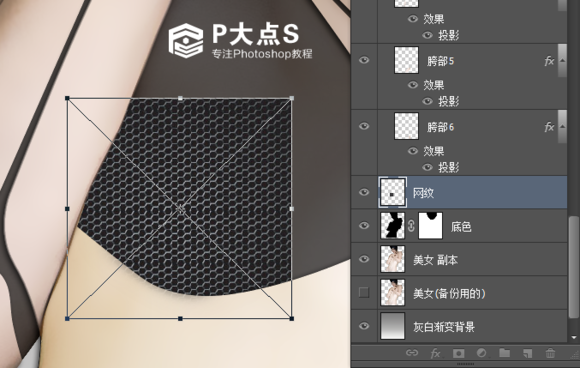
Task: Click the 灰白渐变背景 gradient thumbnail
Action: [x=392, y=326]
